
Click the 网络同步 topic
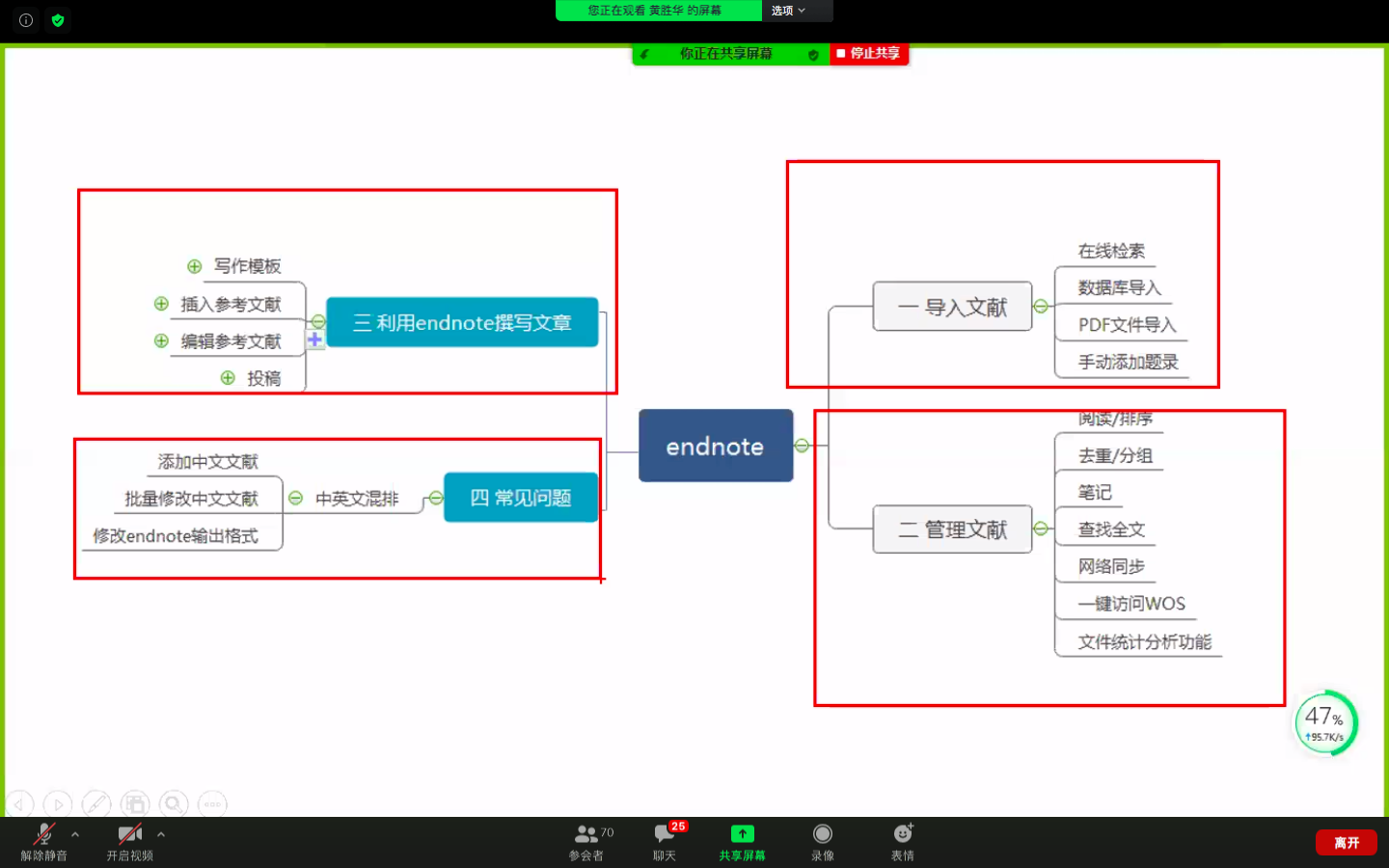pos(1111,566)
